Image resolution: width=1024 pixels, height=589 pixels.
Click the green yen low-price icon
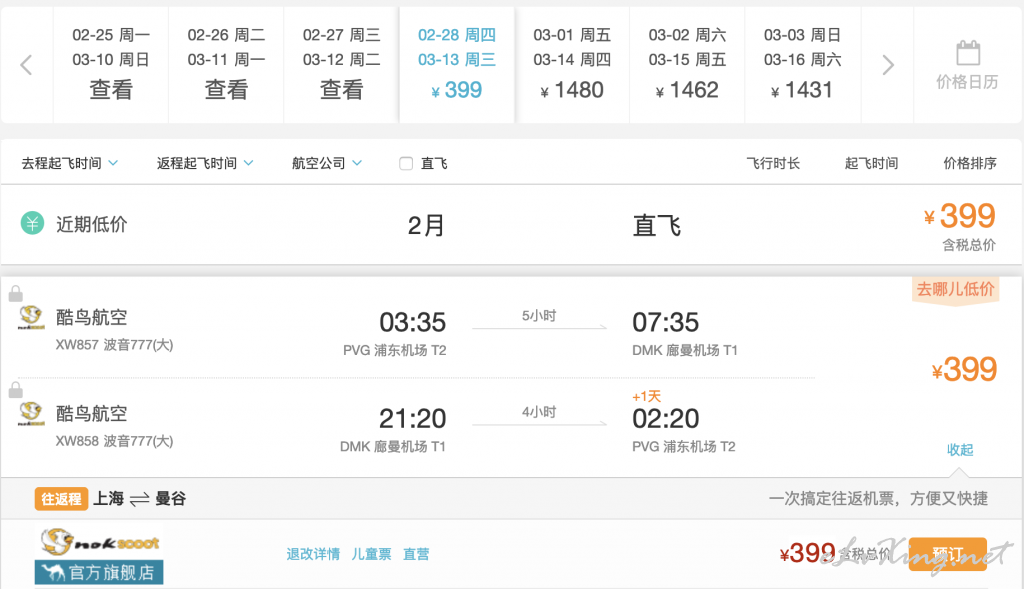coord(32,223)
